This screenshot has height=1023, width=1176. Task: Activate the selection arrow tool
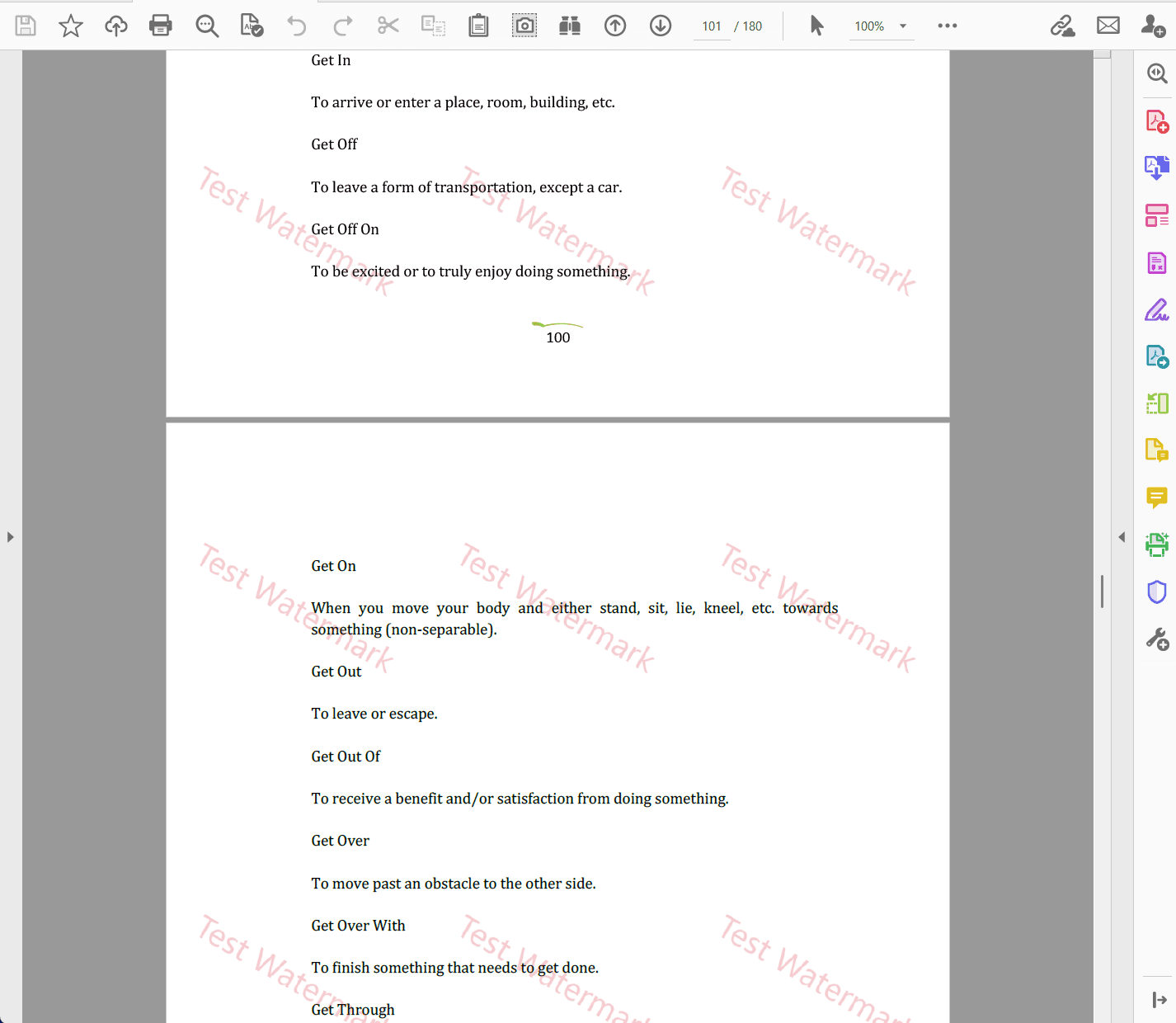(816, 26)
